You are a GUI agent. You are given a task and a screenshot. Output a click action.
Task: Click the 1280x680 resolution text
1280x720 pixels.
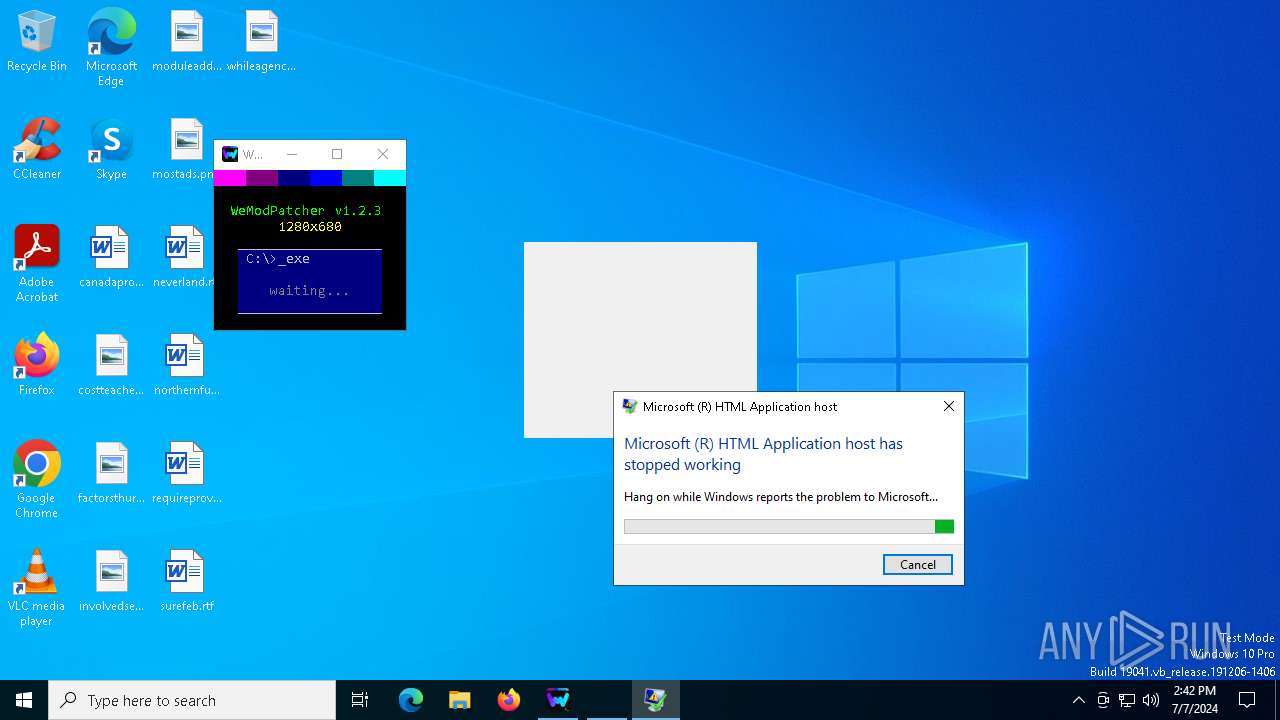click(x=310, y=227)
